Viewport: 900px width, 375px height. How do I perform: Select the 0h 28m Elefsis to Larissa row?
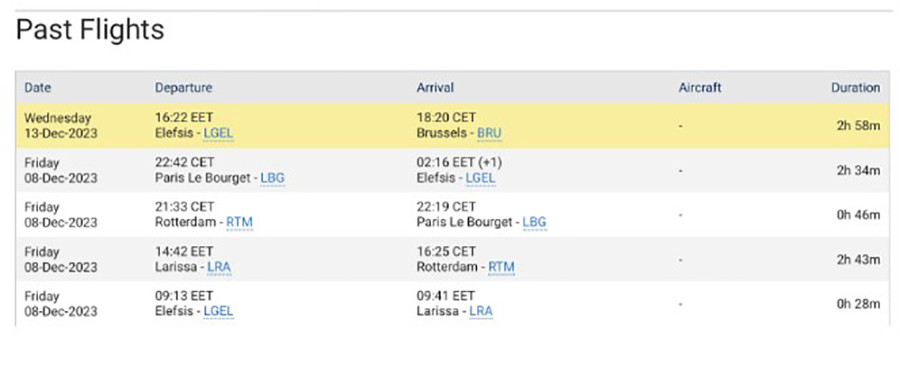(x=452, y=304)
